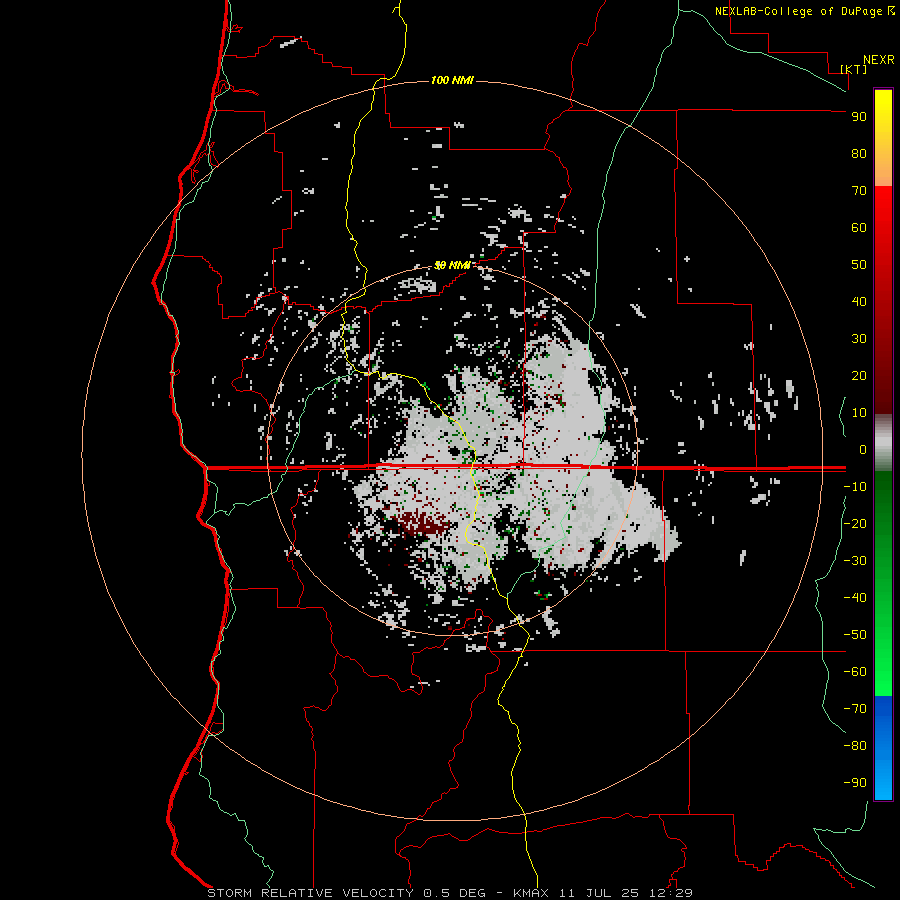Click the blue bottom segment of the color bar

click(883, 748)
